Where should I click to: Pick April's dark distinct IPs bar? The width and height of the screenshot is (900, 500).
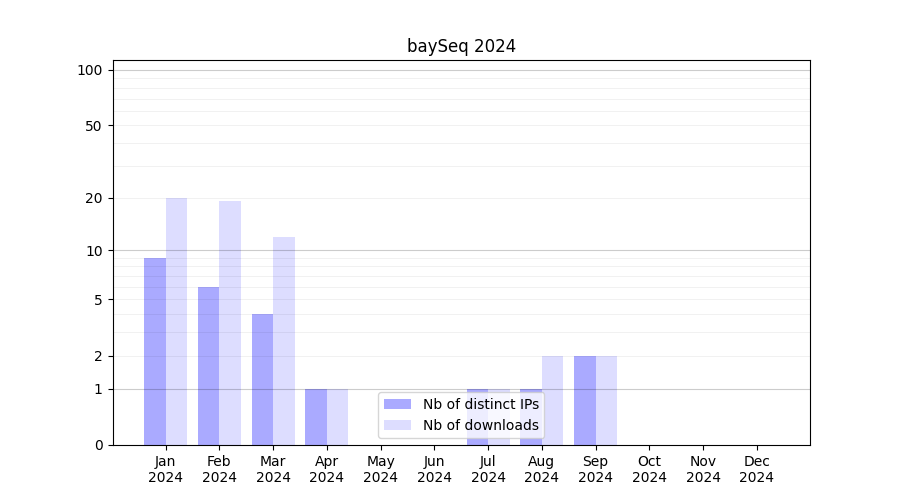[316, 417]
